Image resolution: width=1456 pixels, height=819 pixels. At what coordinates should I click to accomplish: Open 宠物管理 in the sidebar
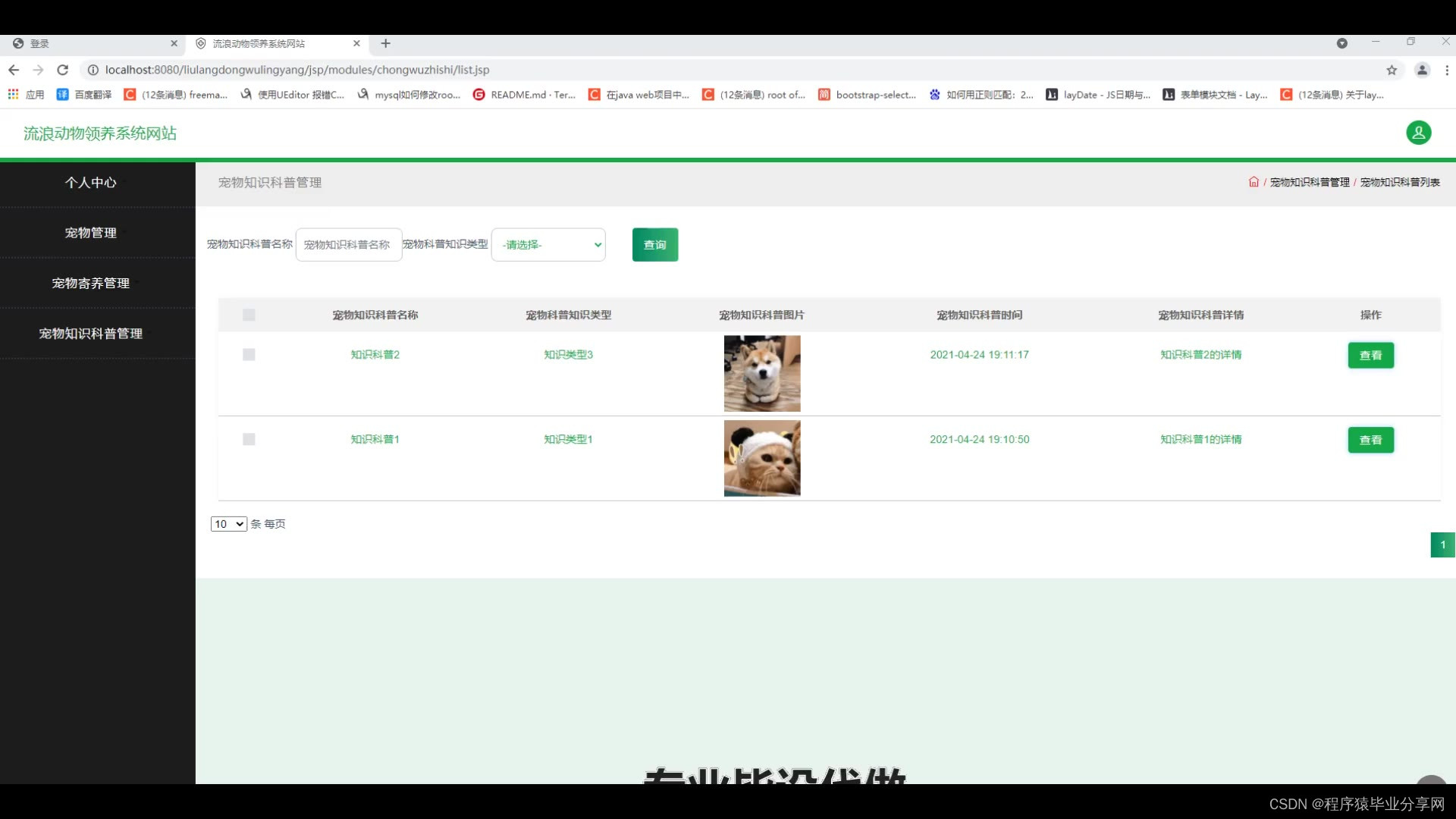(90, 233)
